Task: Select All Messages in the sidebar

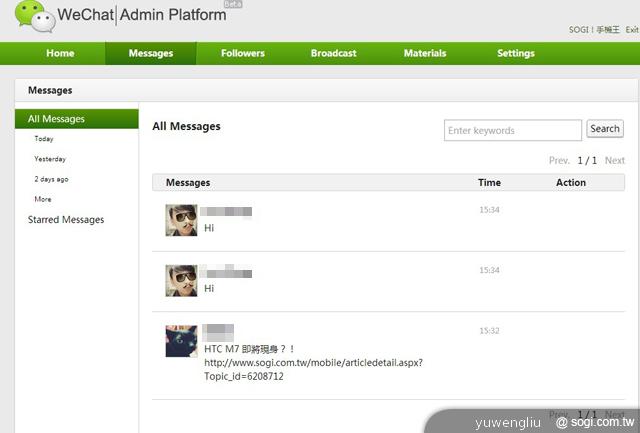Action: [77, 119]
